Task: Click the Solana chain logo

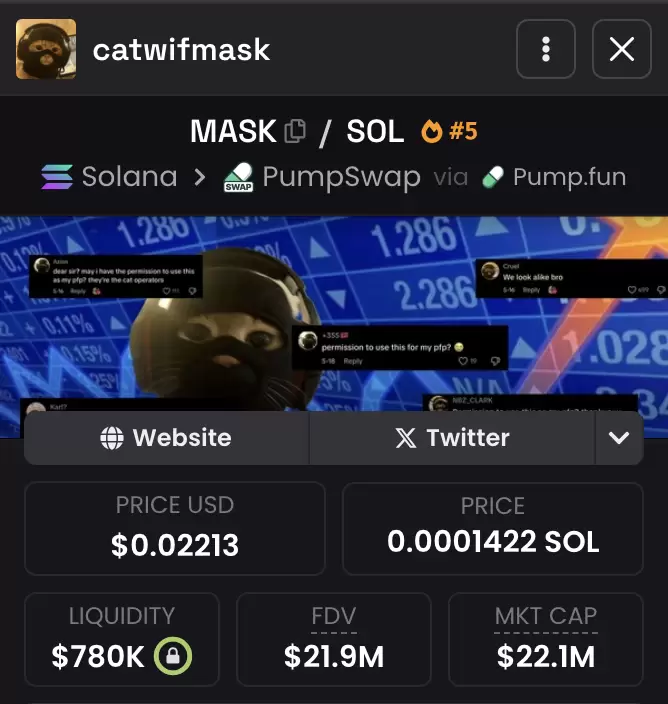Action: (57, 177)
